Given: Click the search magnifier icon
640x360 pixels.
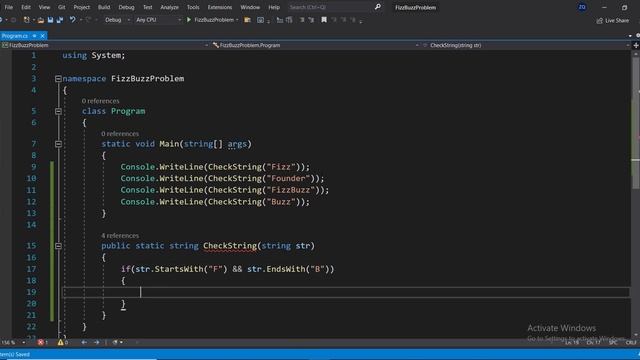Looking at the screenshot, I should [x=378, y=7].
